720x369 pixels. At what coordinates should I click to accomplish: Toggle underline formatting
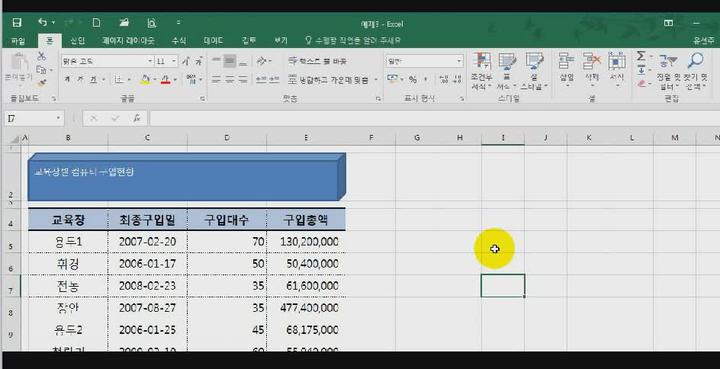click(94, 80)
